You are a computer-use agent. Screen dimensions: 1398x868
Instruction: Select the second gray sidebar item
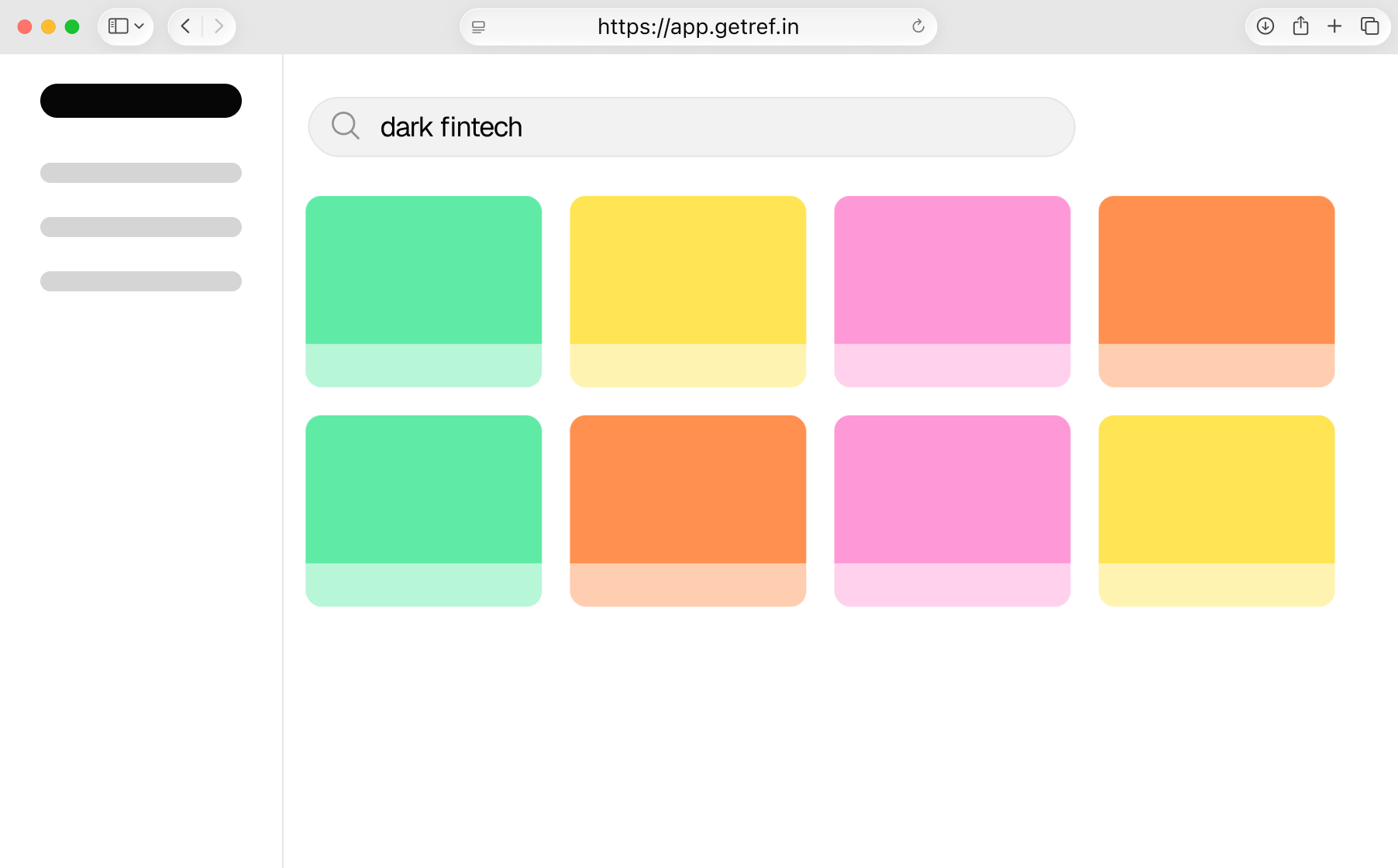pyautogui.click(x=141, y=227)
